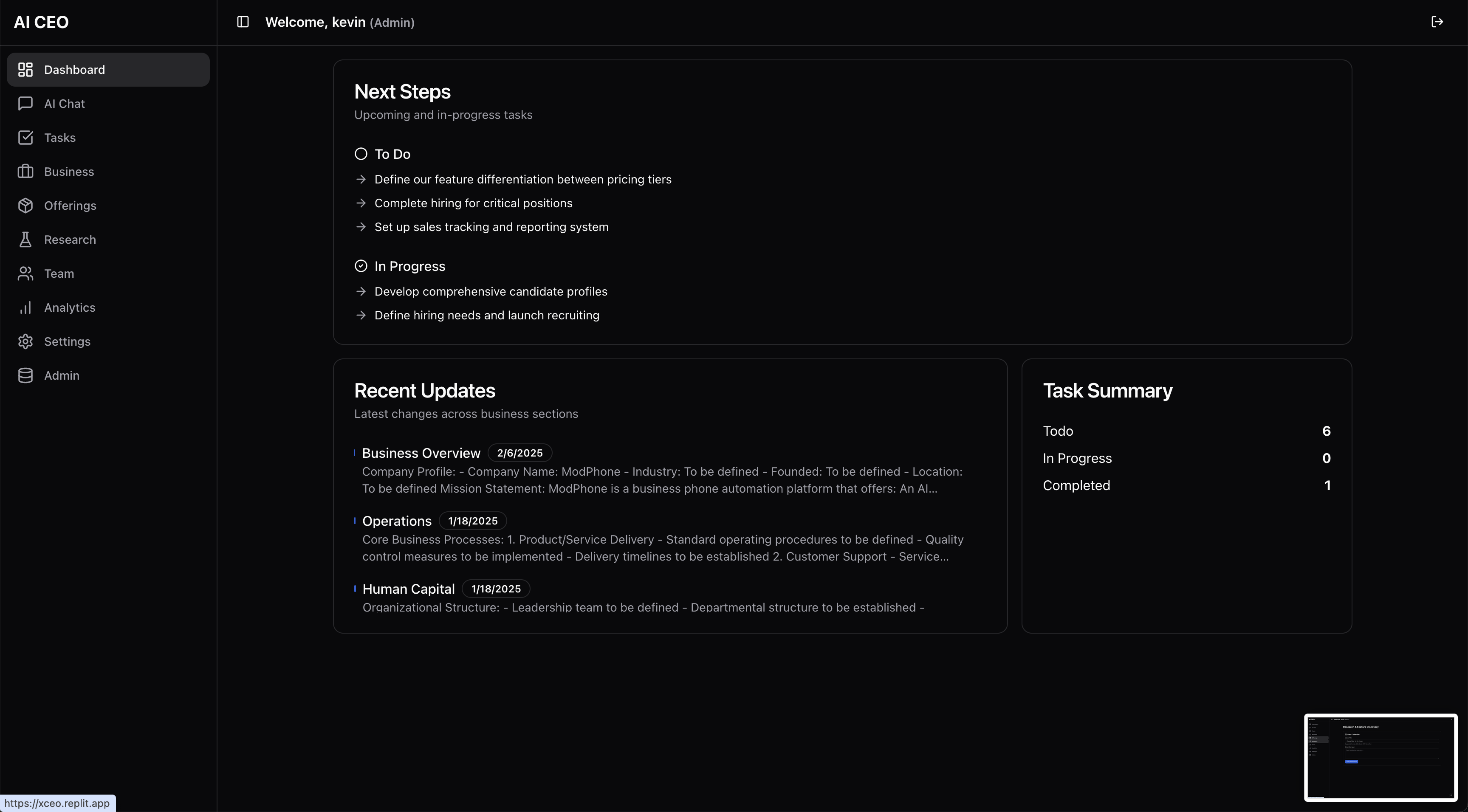
Task: Click the Dashboard grid icon in sidebar
Action: click(x=25, y=70)
